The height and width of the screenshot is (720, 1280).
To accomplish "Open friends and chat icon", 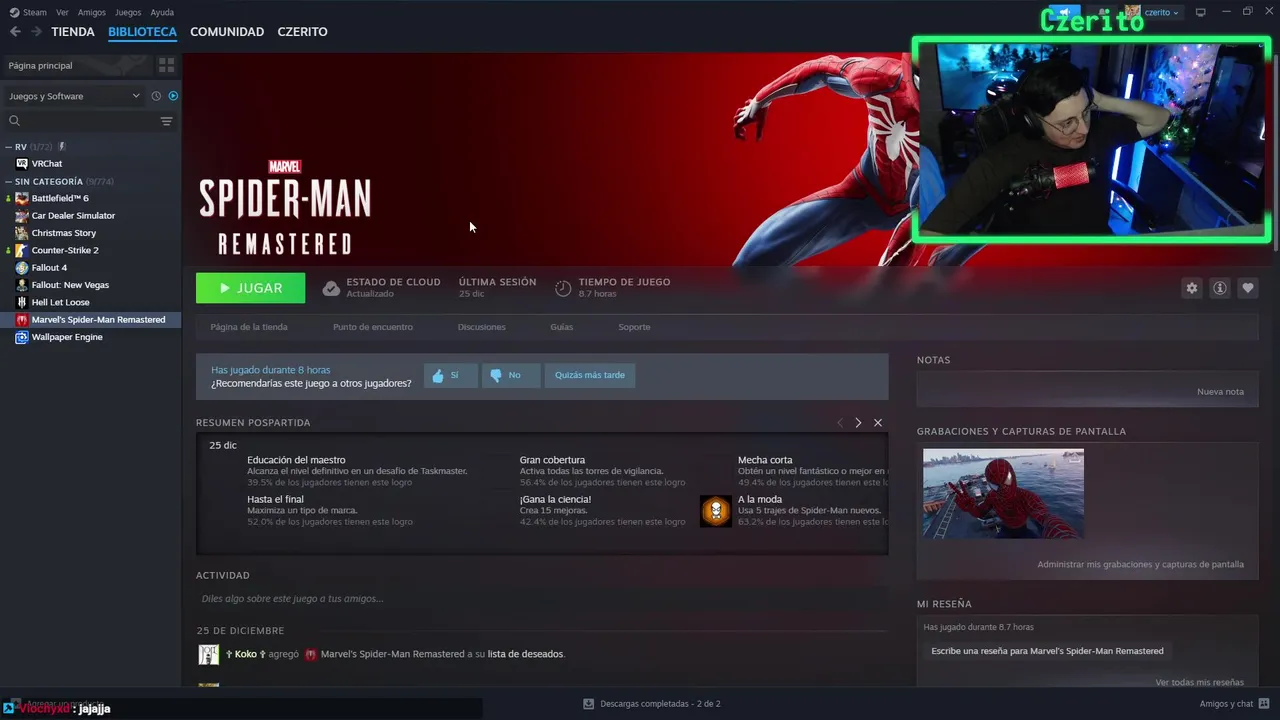I will coord(1265,704).
